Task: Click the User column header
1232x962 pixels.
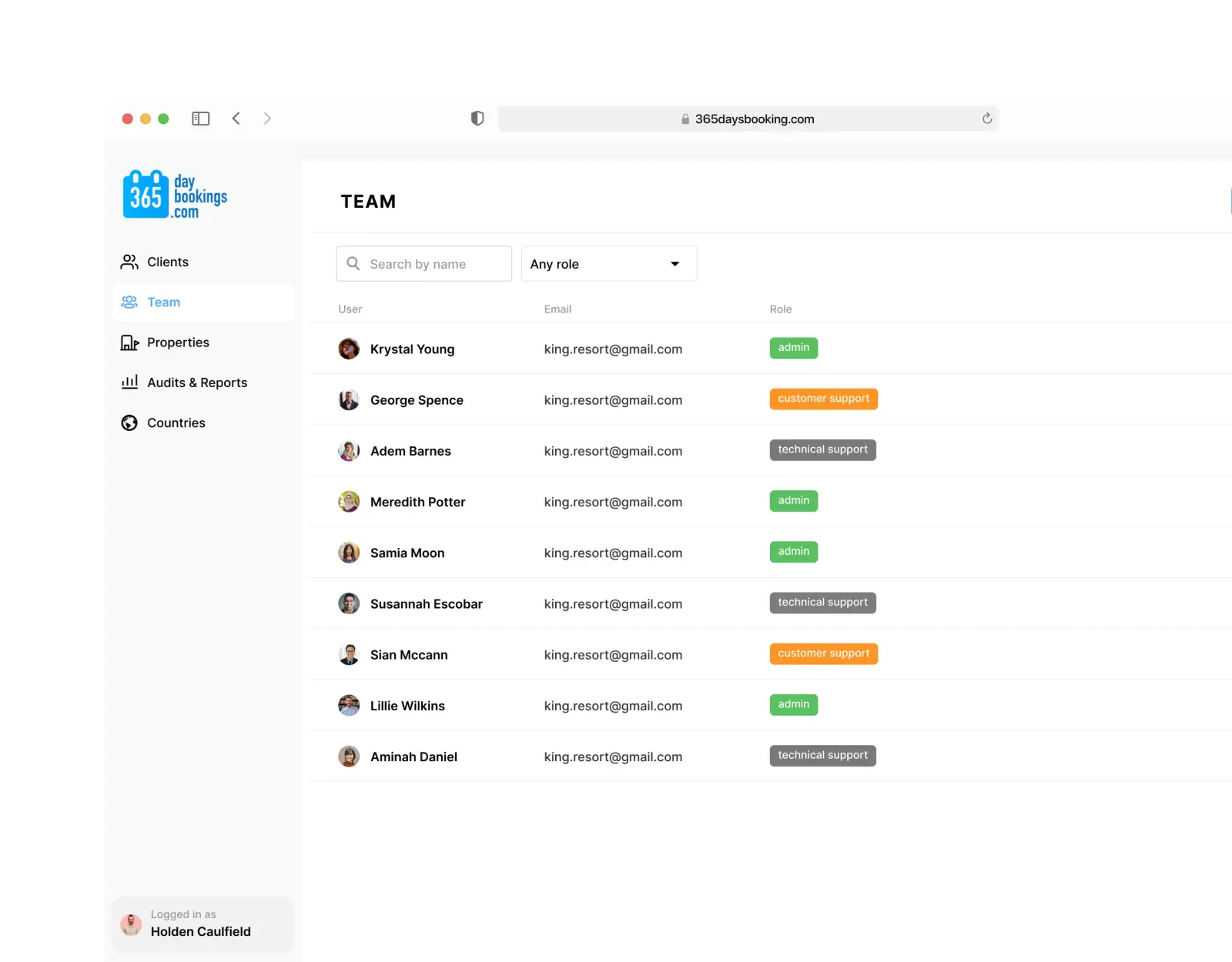Action: click(x=350, y=309)
